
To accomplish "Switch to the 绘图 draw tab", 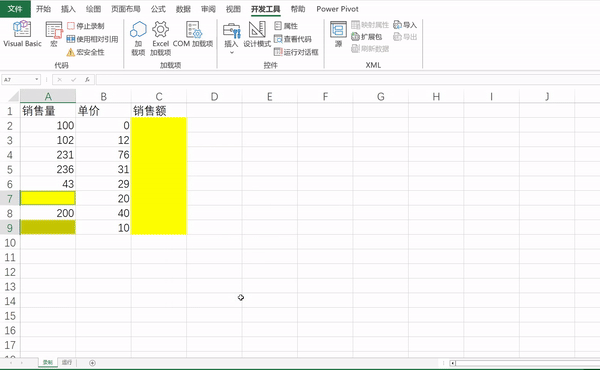I will pyautogui.click(x=93, y=9).
